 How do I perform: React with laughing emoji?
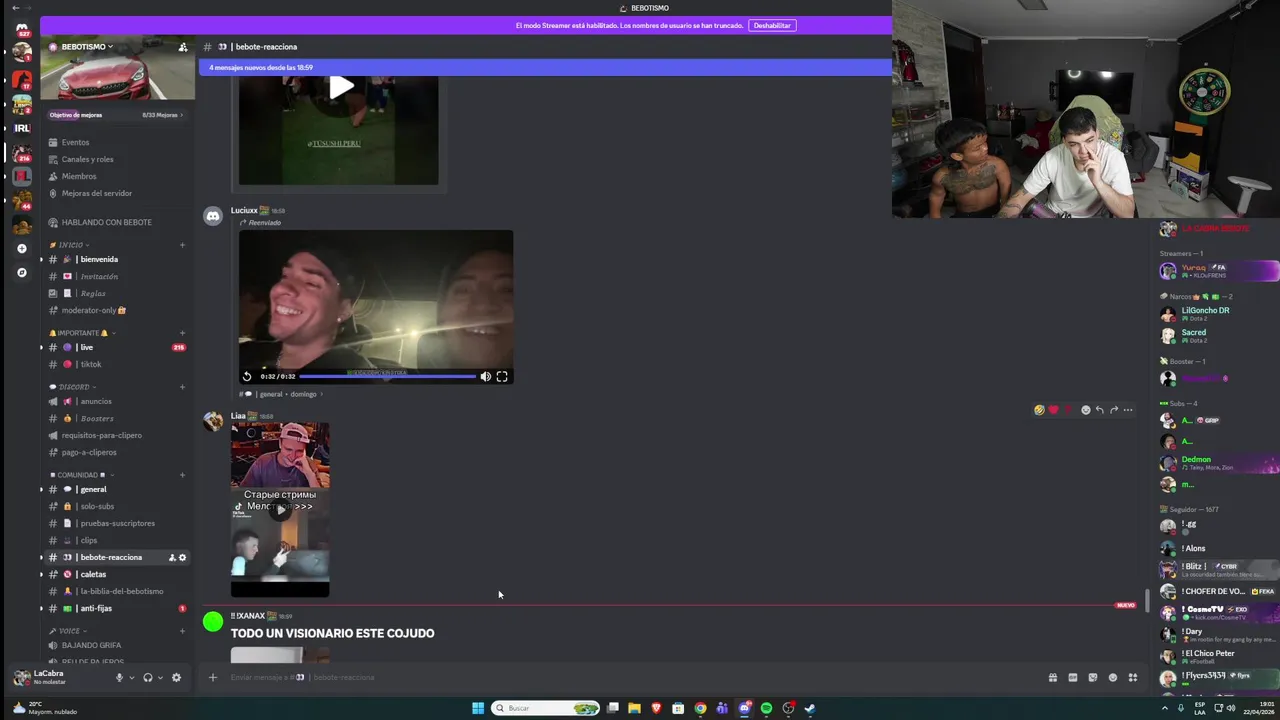click(1039, 410)
